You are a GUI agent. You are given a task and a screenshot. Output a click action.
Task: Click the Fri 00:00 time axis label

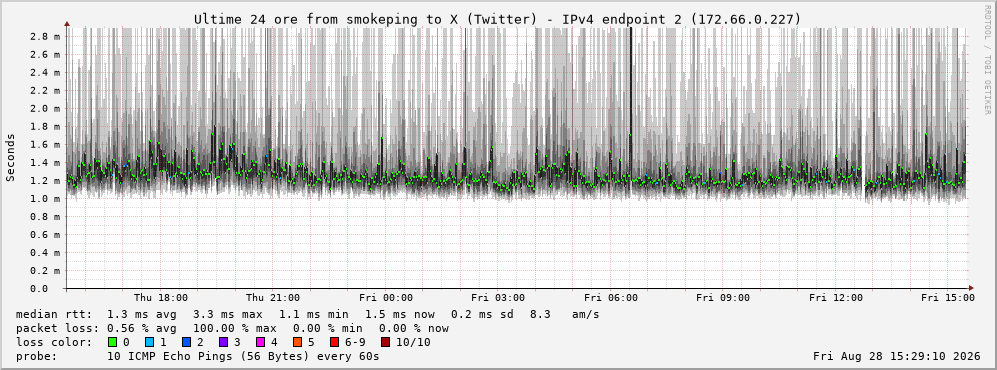point(386,298)
